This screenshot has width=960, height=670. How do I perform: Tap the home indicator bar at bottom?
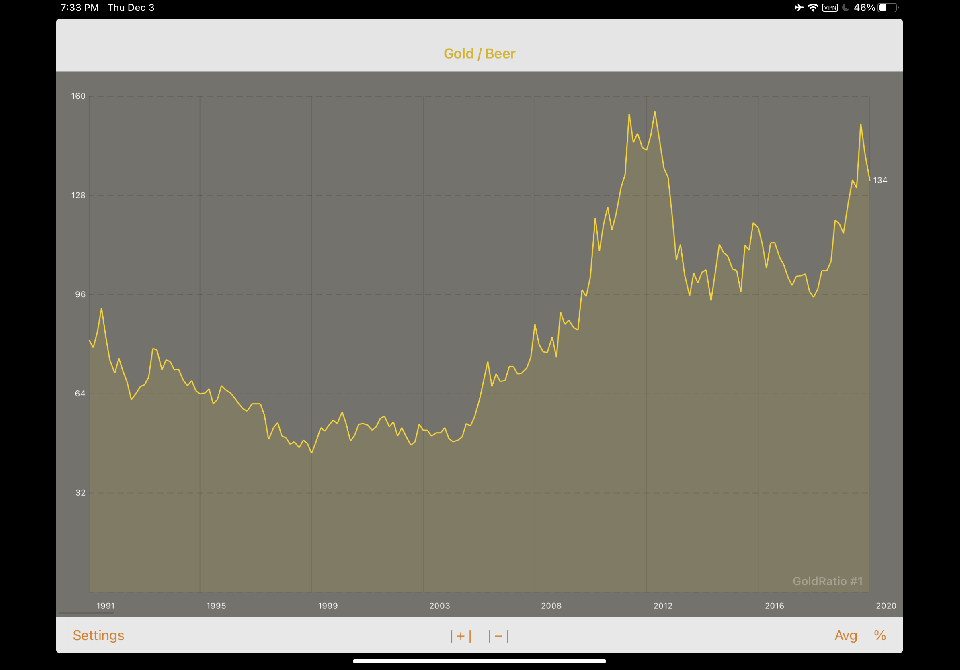[x=479, y=661]
